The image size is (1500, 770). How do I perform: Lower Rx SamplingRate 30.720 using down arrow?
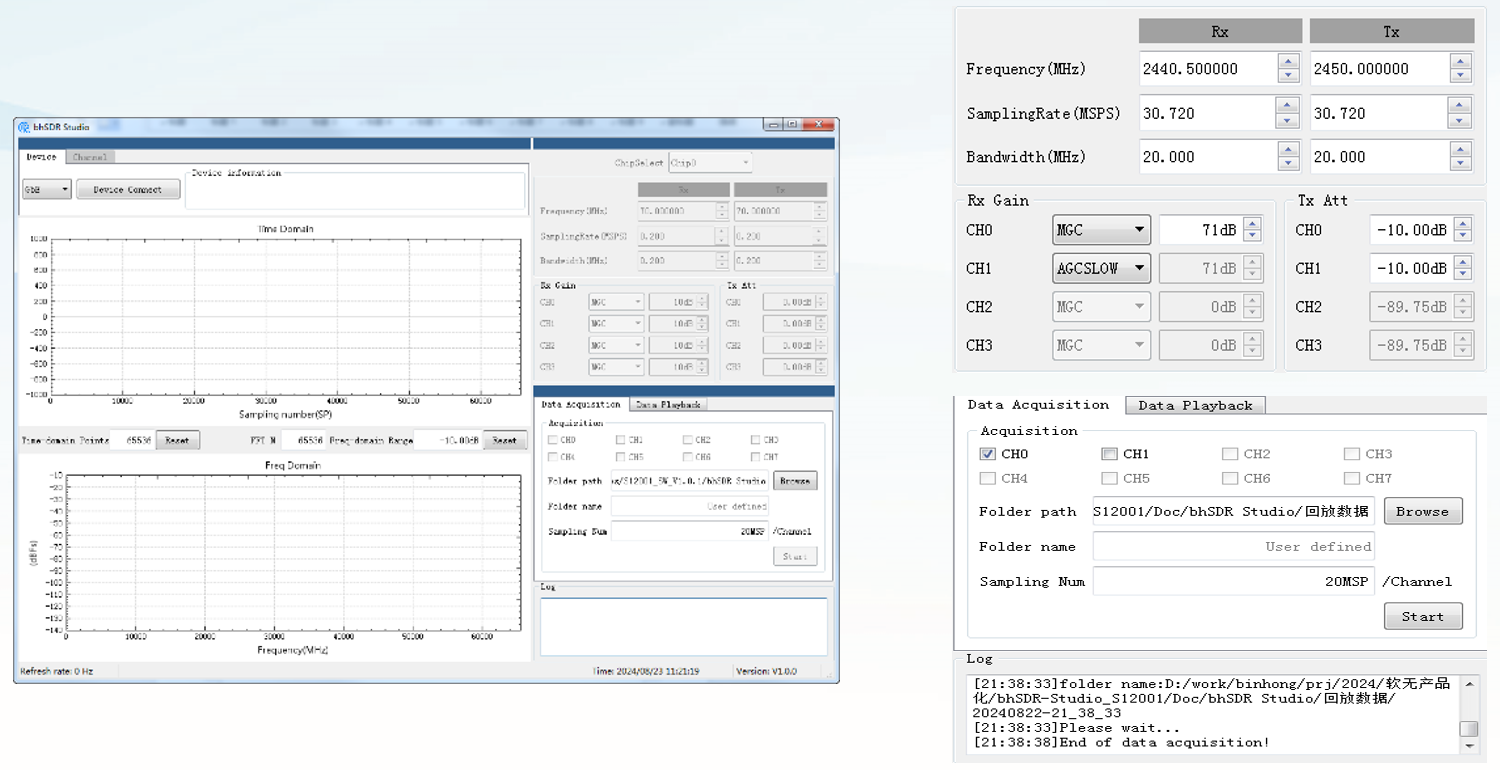pyautogui.click(x=1289, y=121)
